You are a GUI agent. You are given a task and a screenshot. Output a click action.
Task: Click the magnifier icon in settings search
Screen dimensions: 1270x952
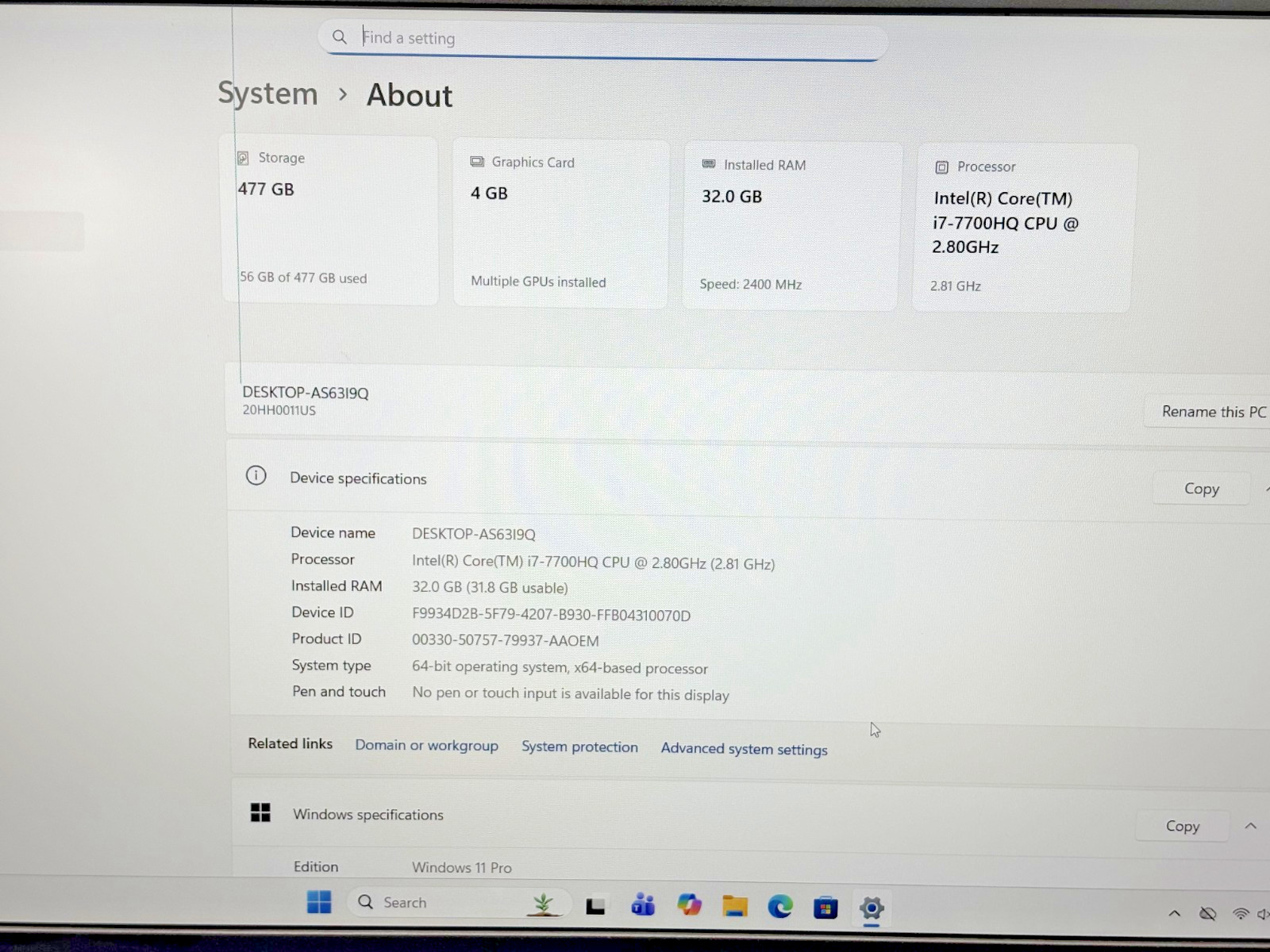pyautogui.click(x=339, y=36)
